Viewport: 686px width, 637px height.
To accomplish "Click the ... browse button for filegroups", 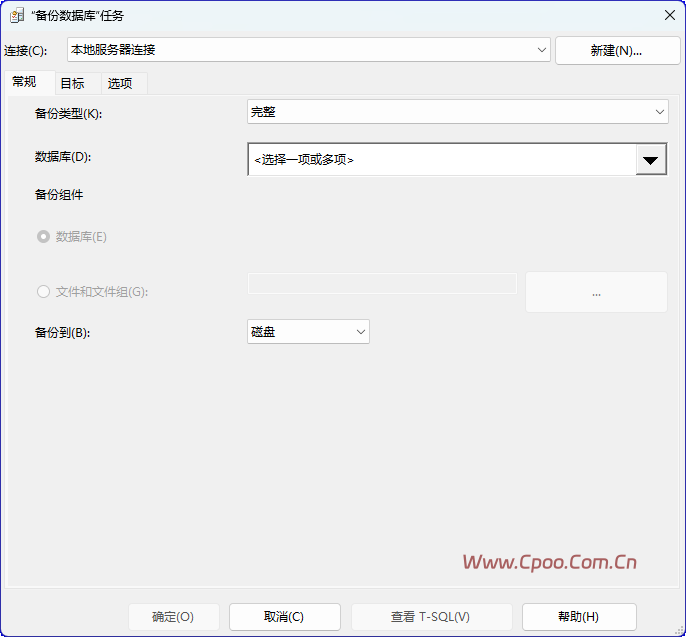I will (596, 292).
